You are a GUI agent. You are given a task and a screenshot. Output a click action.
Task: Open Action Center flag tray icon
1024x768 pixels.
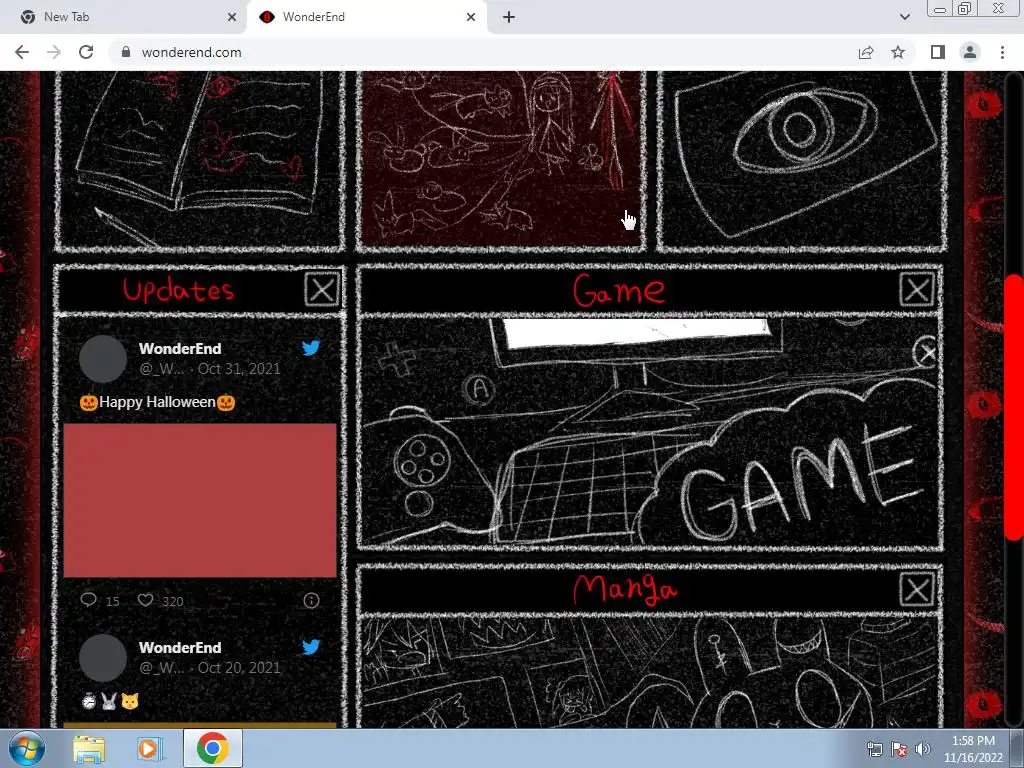(x=899, y=749)
